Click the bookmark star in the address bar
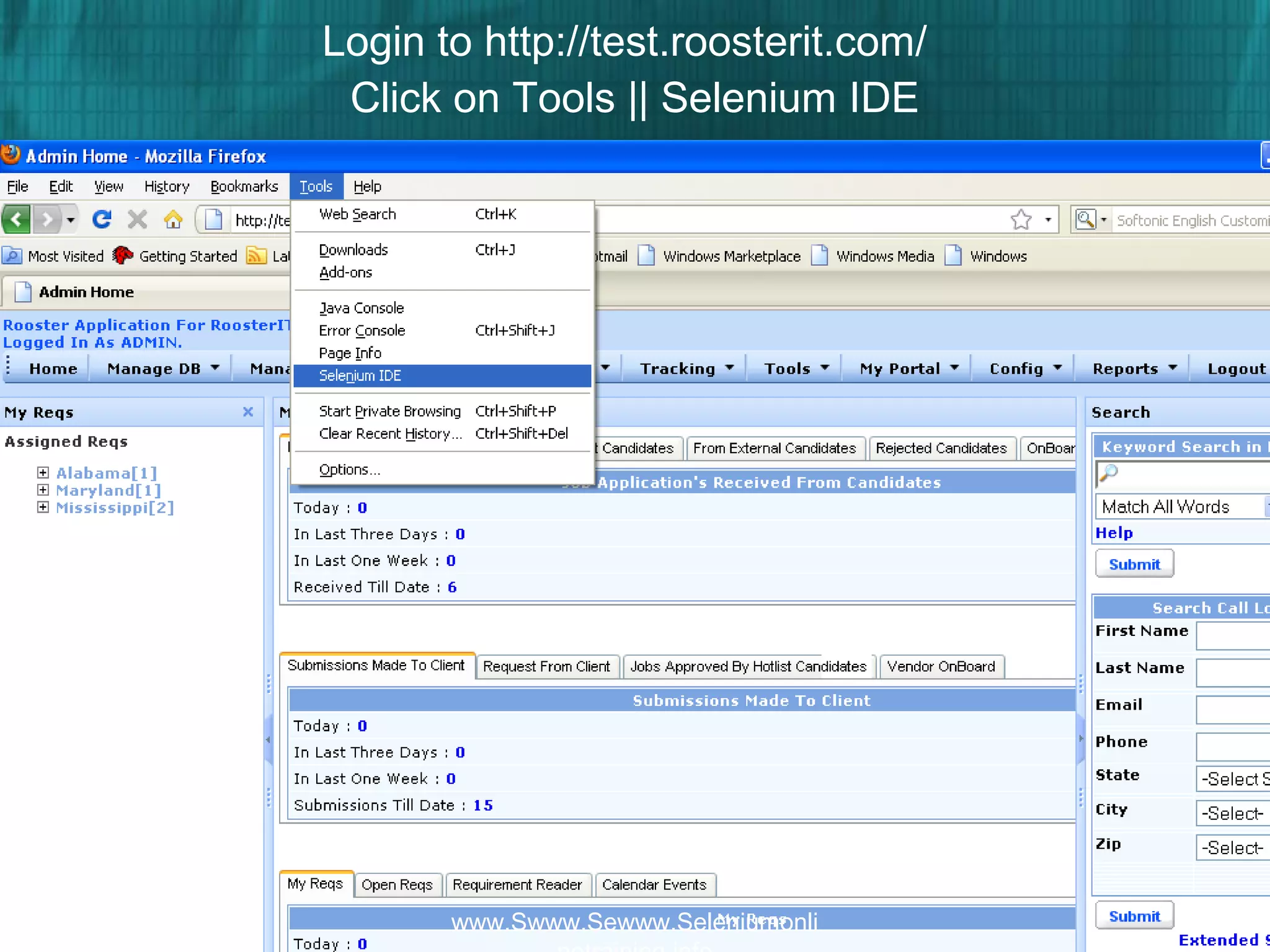Screen dimensions: 1270x952 tap(1021, 219)
